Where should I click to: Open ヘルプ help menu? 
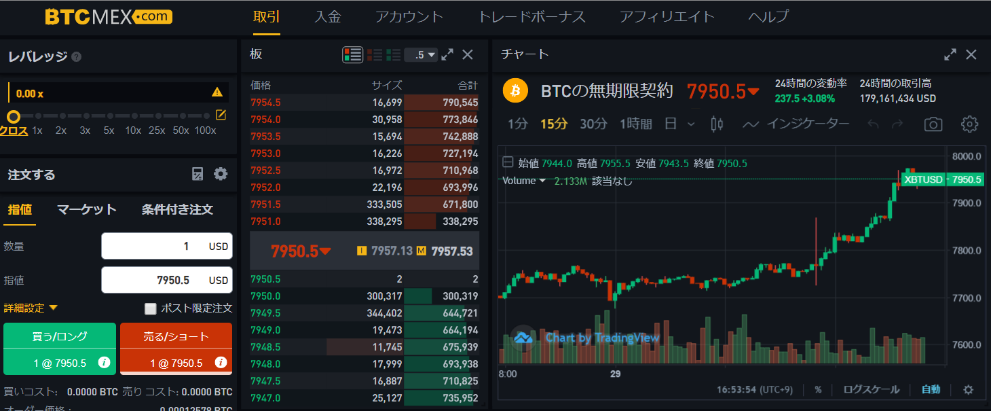pyautogui.click(x=768, y=17)
